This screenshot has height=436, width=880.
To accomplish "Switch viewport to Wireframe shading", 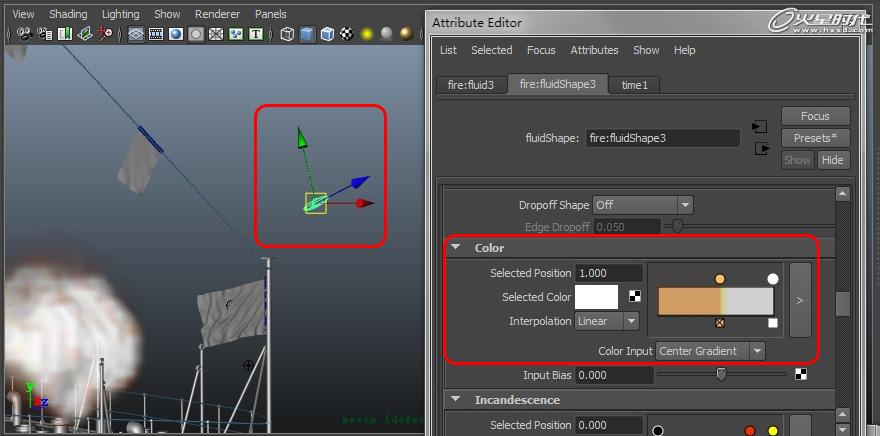I will pos(287,34).
